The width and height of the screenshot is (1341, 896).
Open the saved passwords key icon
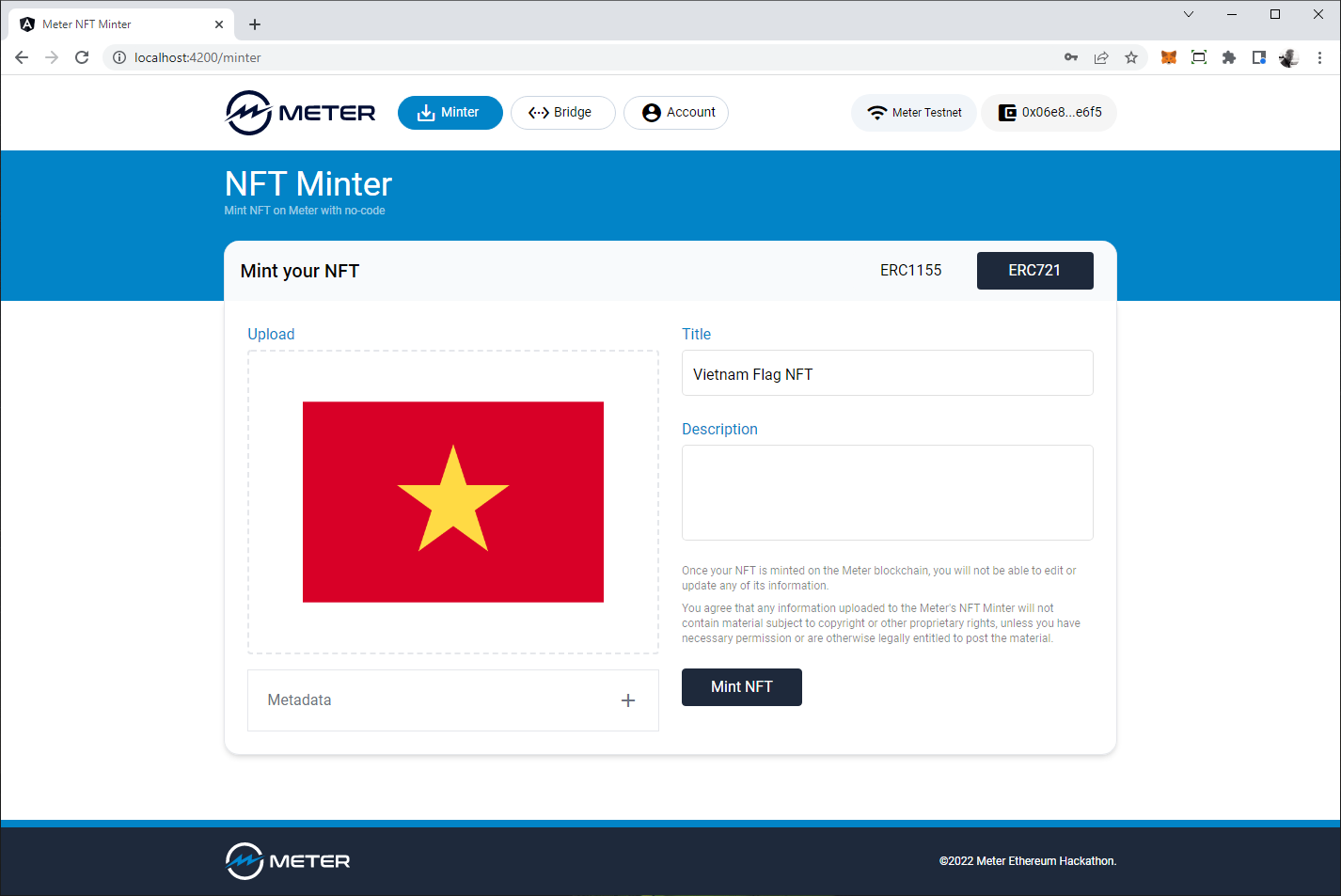[x=1071, y=57]
